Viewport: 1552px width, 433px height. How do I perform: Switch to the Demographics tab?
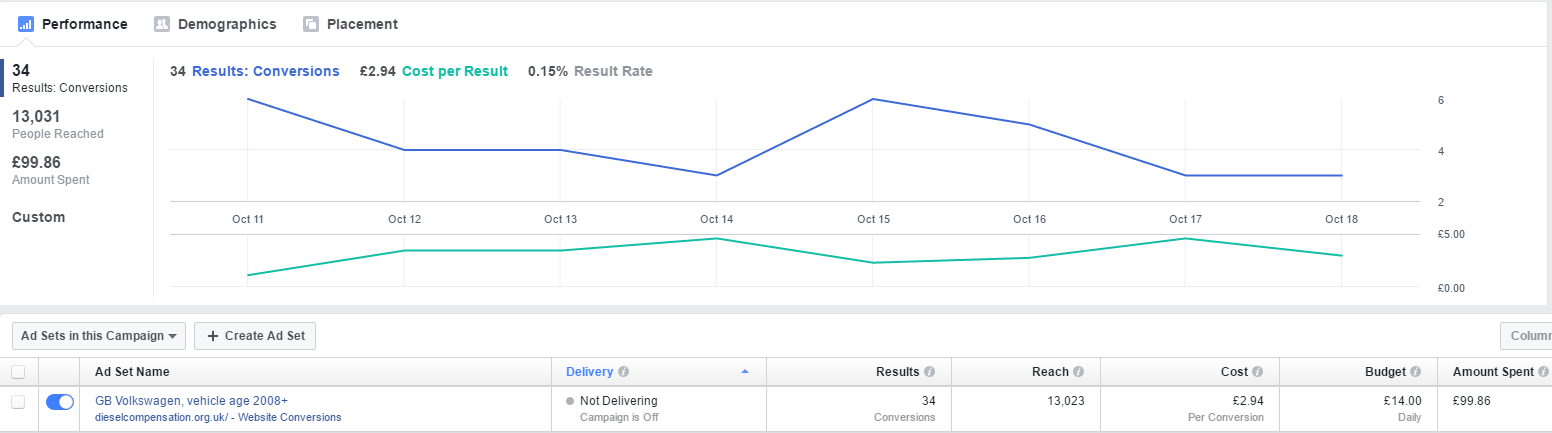215,24
